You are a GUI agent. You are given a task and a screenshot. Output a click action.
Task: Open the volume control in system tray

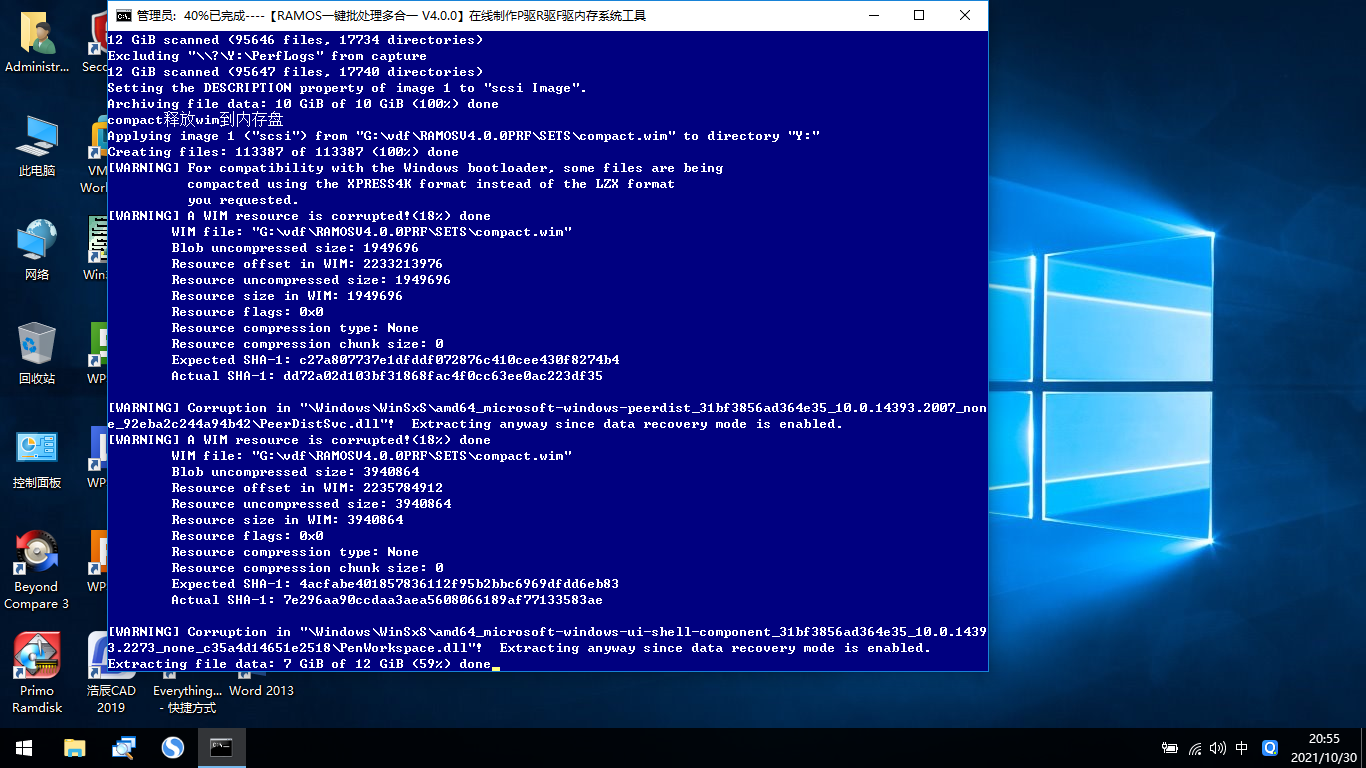tap(1217, 748)
